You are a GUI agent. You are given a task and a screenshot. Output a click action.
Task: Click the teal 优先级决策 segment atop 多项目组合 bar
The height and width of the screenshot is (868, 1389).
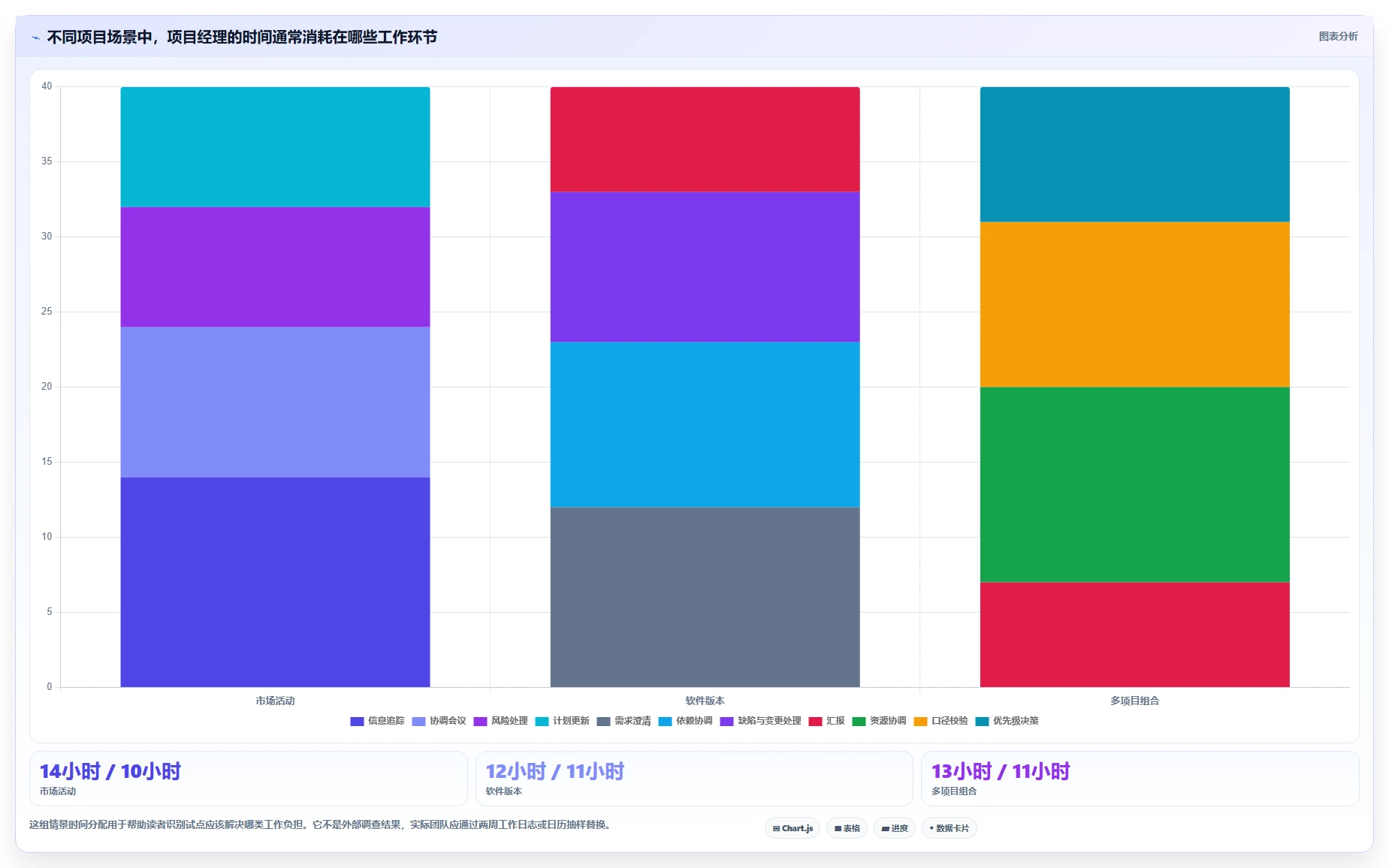(x=1134, y=155)
